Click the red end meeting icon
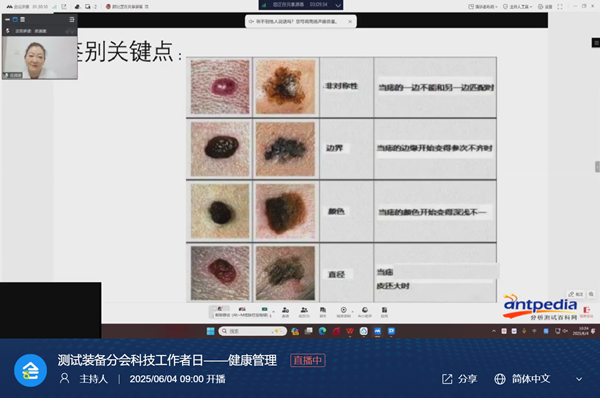Image resolution: width=600 pixels, height=398 pixels. pos(587,311)
